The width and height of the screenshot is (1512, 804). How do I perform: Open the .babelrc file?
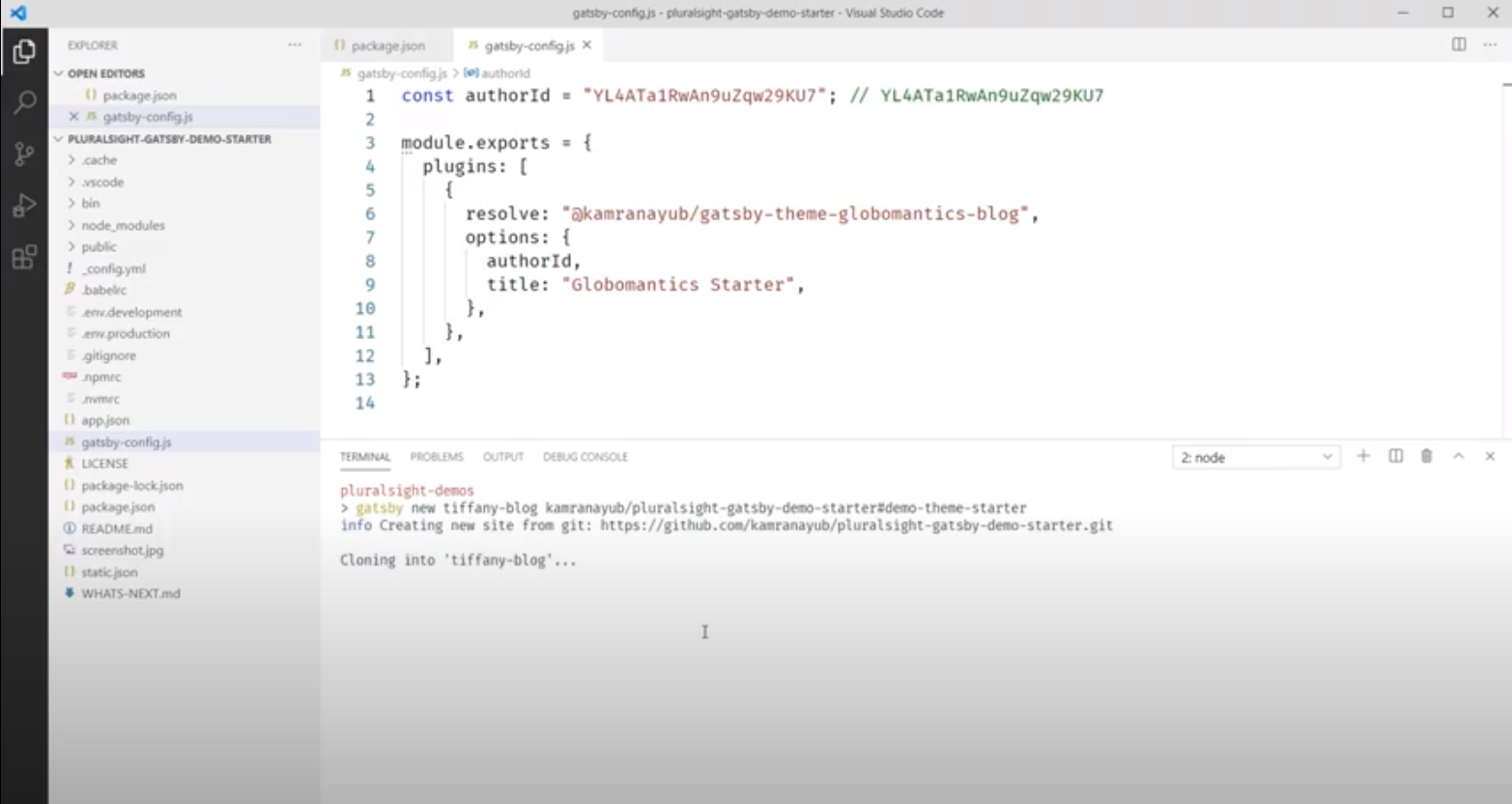103,290
